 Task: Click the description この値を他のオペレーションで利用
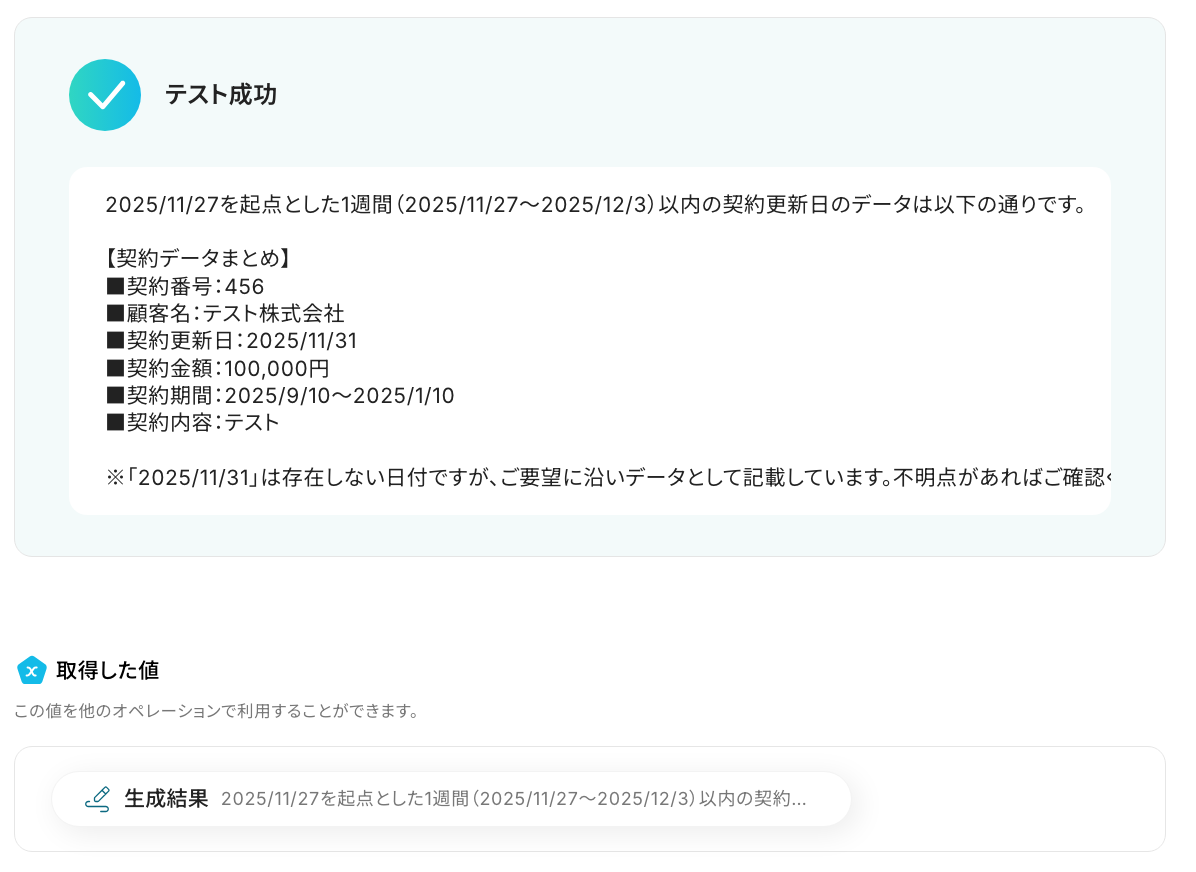pyautogui.click(x=217, y=711)
